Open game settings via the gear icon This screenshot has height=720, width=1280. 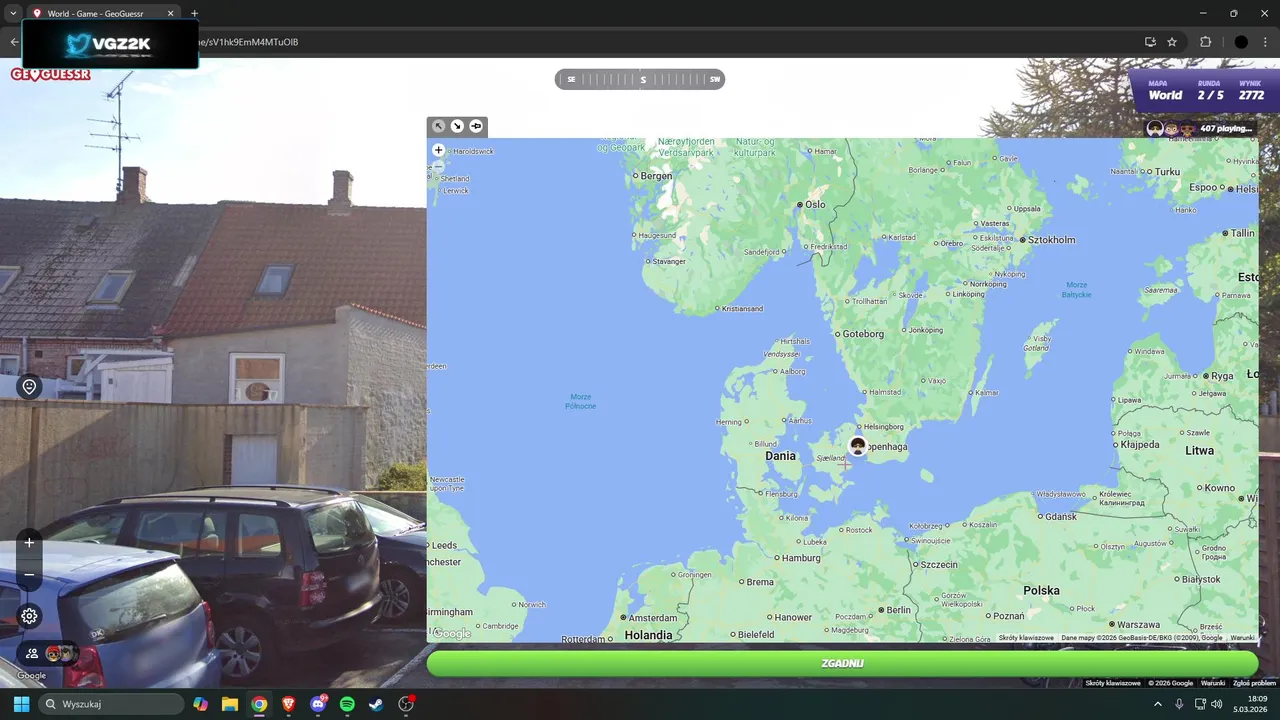click(x=29, y=616)
